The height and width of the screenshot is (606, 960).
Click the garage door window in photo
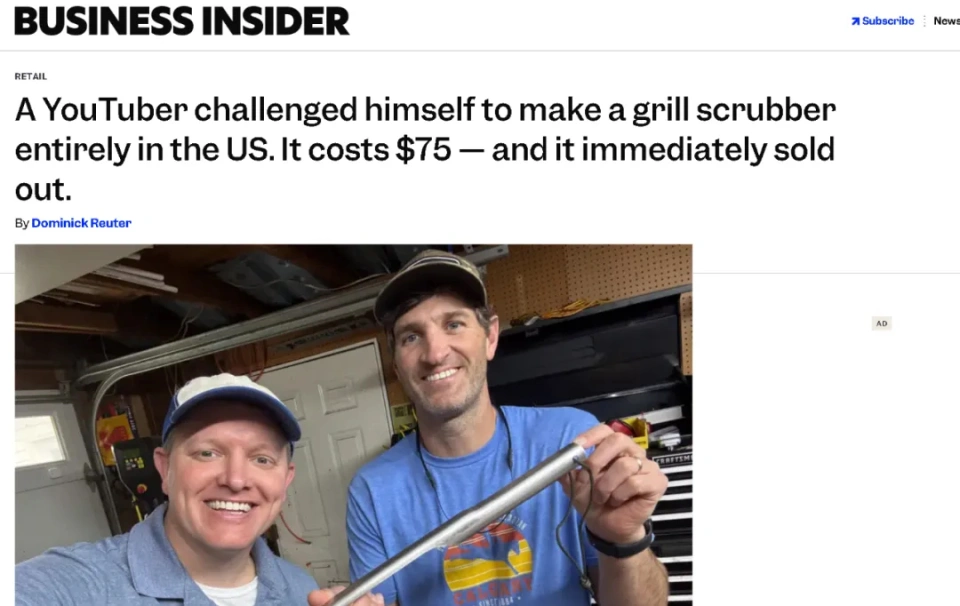coord(39,441)
